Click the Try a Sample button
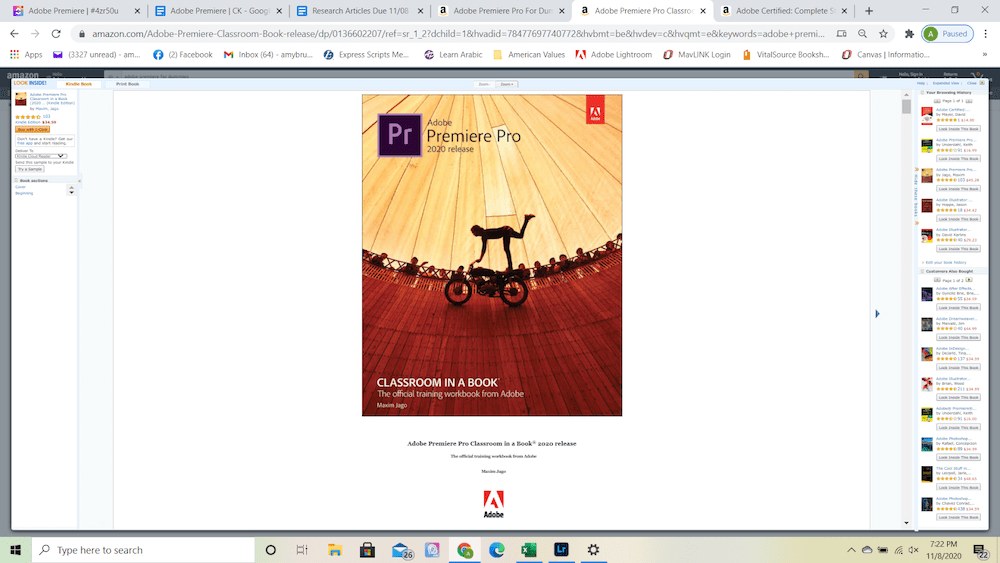 tap(30, 169)
